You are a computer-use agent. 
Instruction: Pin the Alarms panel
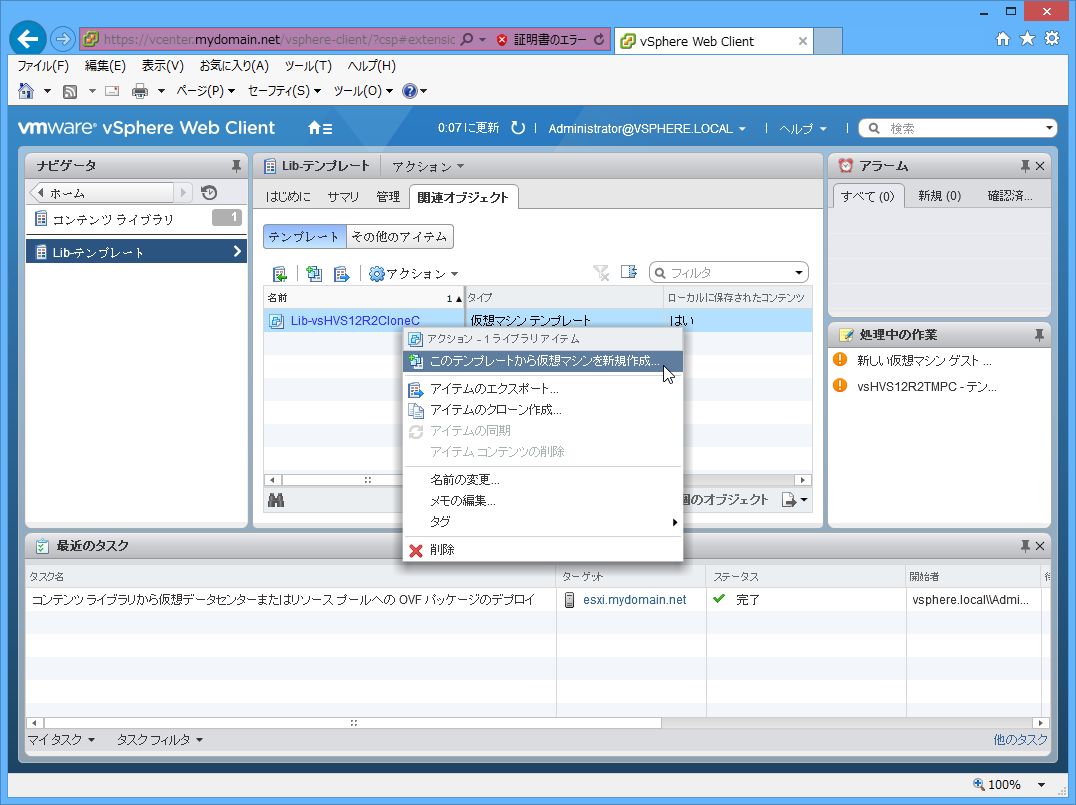tap(1024, 166)
